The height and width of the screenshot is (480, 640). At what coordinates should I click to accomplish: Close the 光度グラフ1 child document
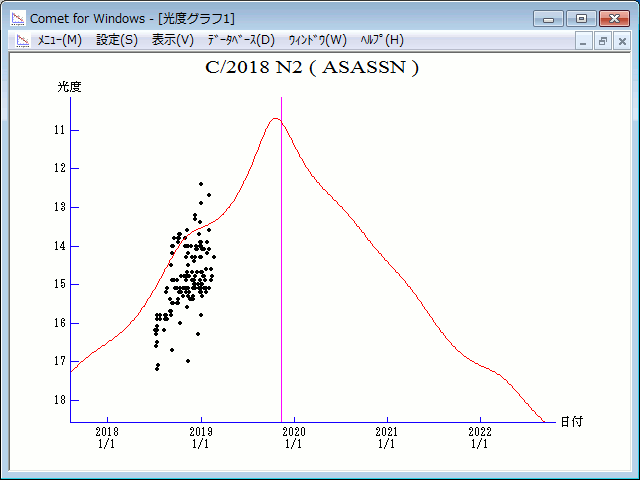[622, 41]
